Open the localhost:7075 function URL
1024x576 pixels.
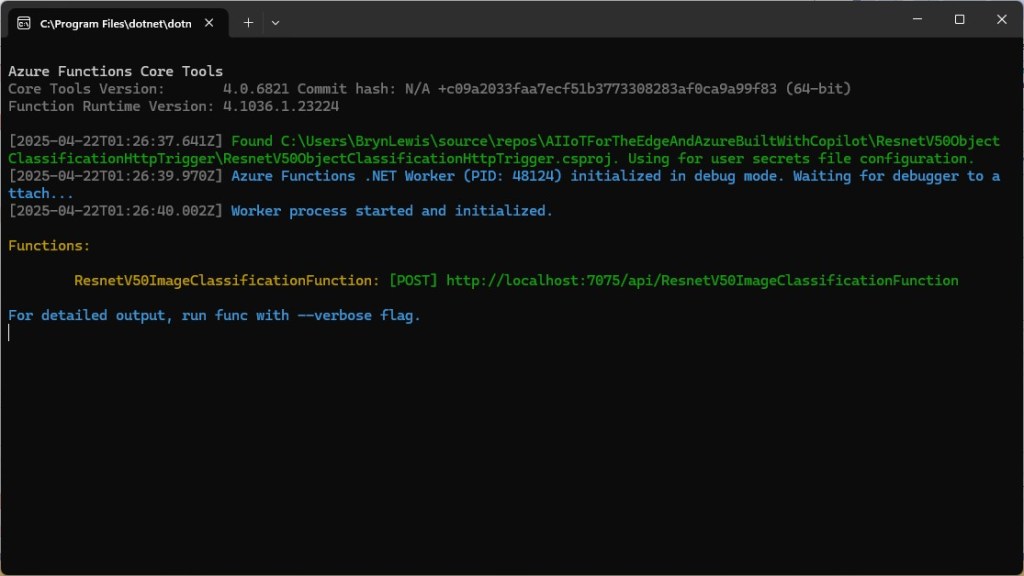(701, 281)
